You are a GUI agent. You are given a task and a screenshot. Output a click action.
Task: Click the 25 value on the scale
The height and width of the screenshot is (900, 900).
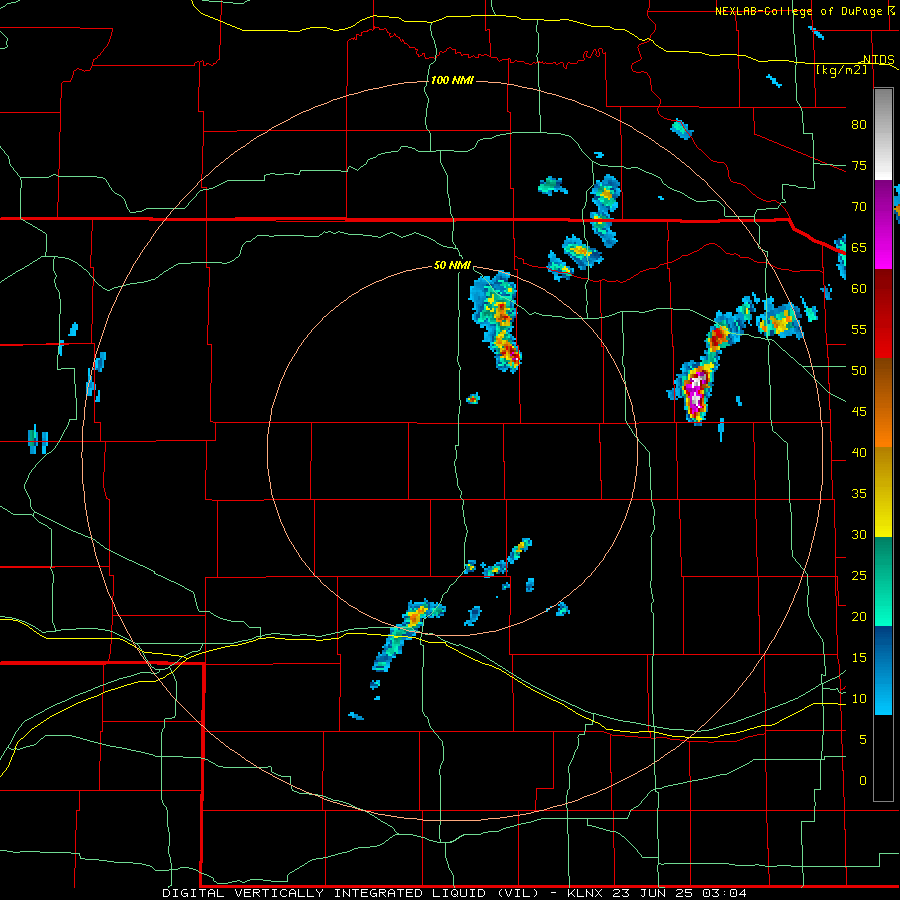859,576
